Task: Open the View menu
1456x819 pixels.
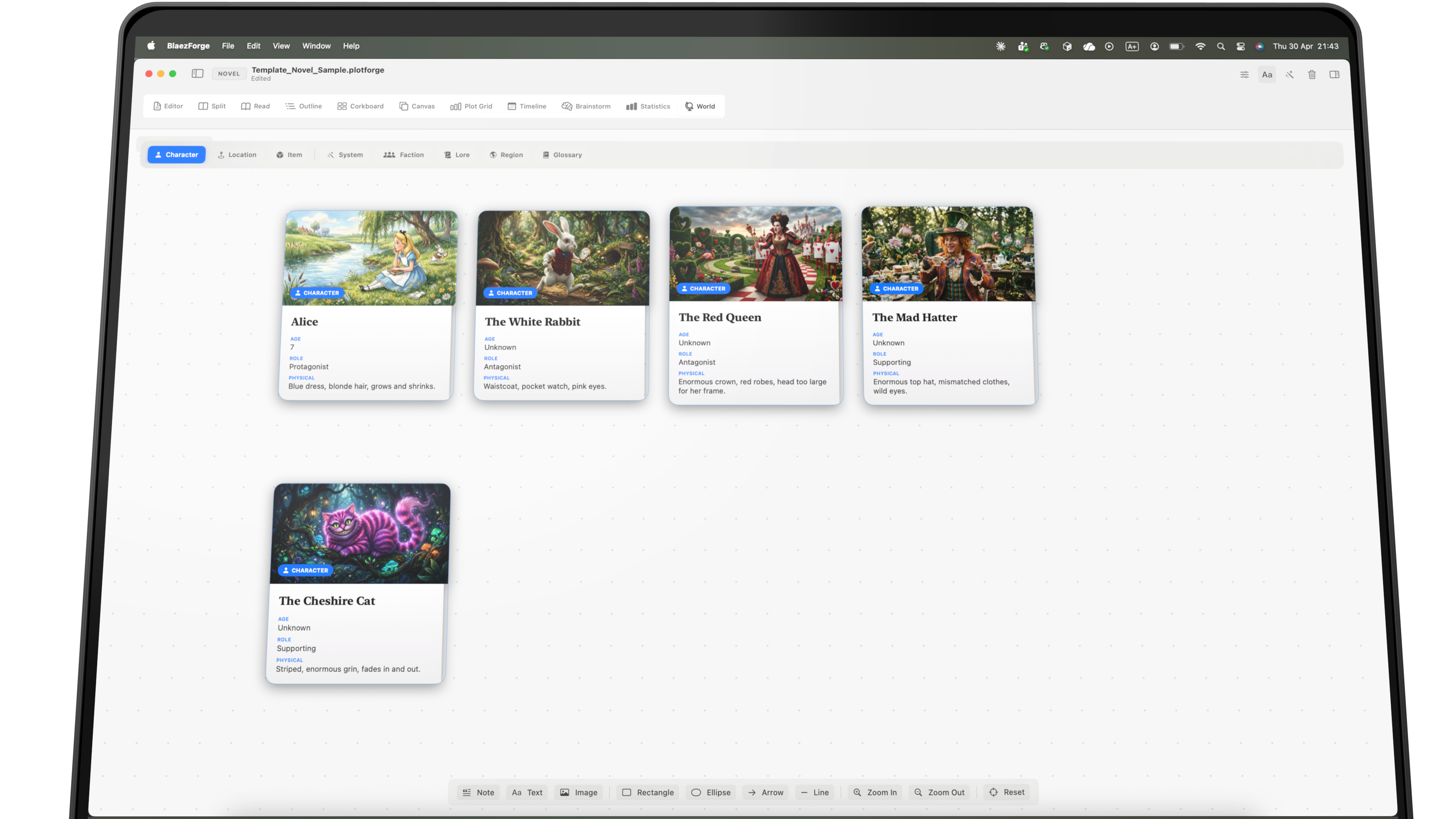Action: coord(281,46)
